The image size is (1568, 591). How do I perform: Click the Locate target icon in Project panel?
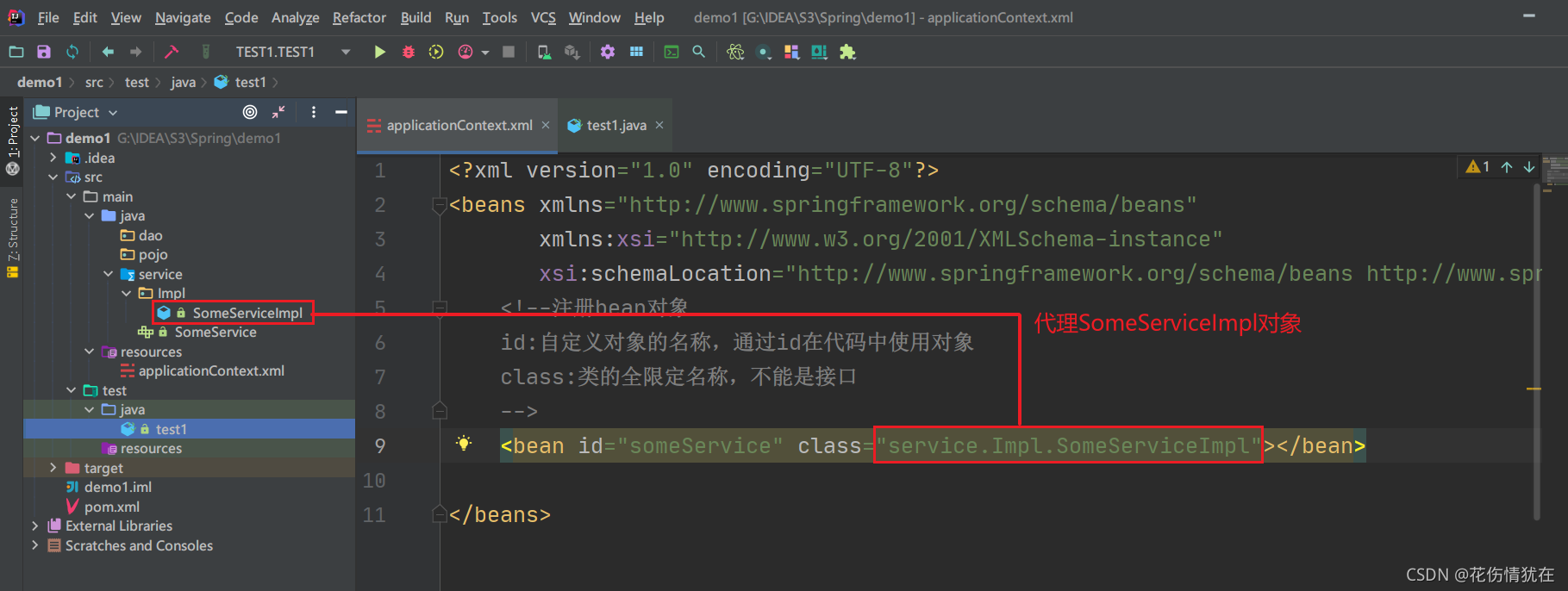pyautogui.click(x=250, y=112)
